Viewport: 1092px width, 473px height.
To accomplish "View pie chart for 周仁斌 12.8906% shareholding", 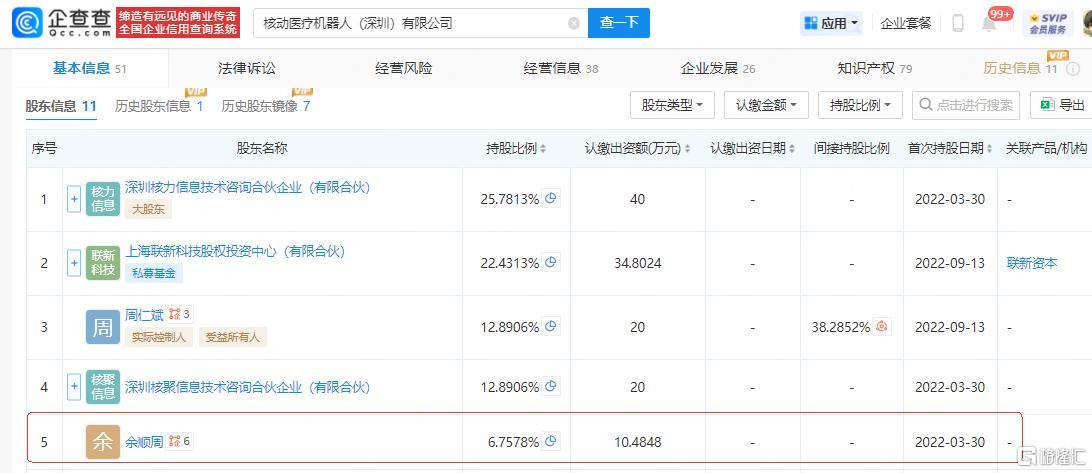I will click(551, 326).
